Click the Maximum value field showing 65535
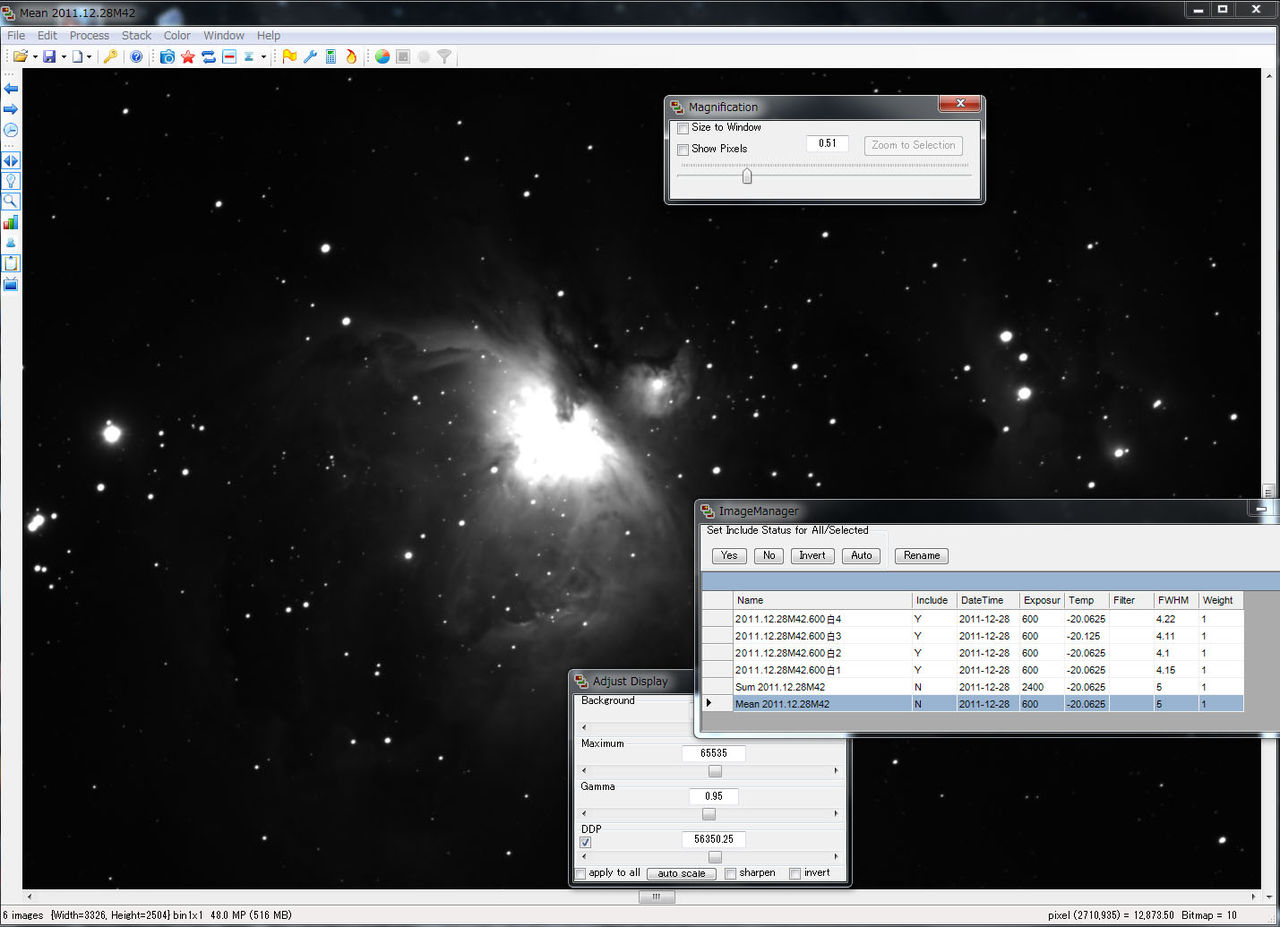Image resolution: width=1280 pixels, height=927 pixels. 714,753
